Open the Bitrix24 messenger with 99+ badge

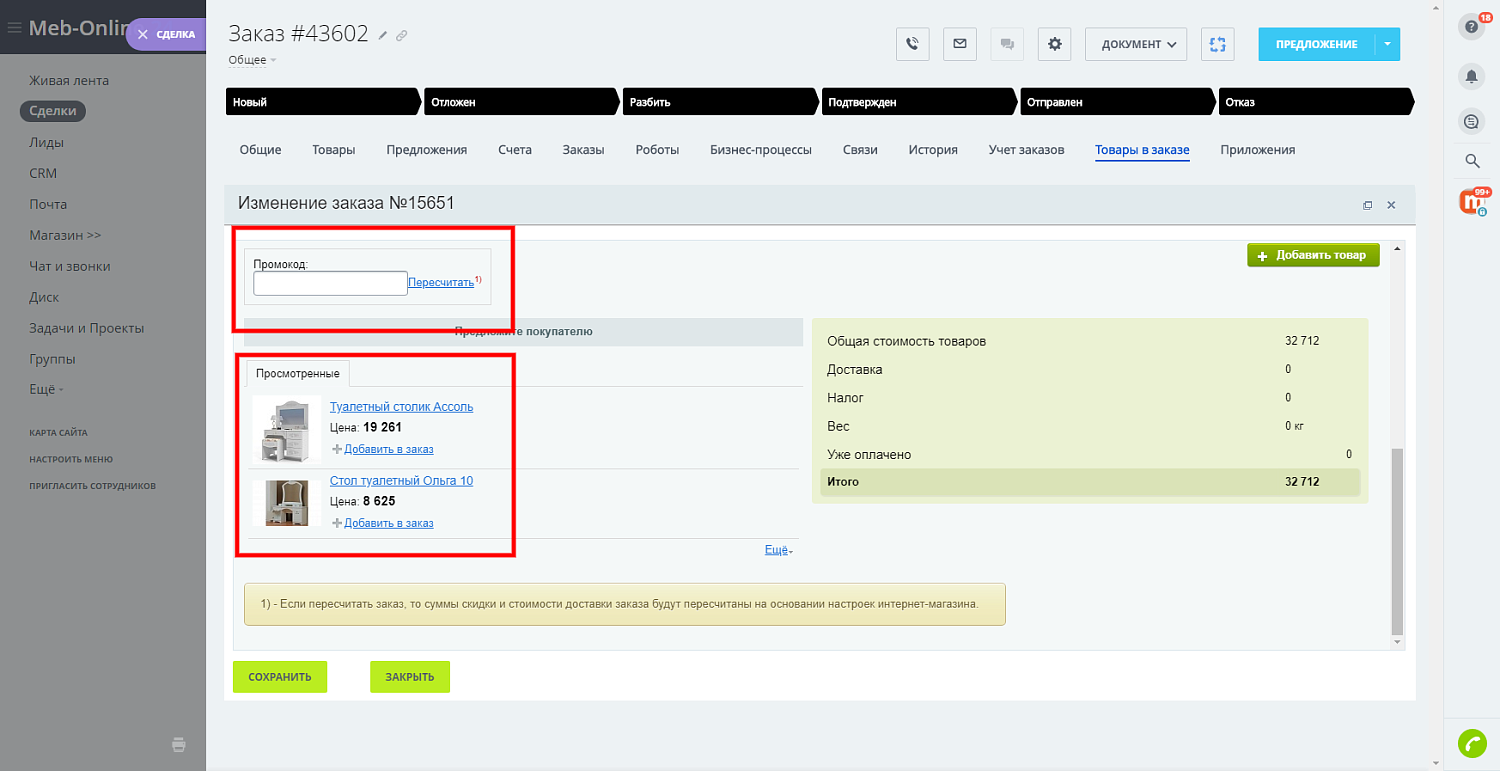1471,201
